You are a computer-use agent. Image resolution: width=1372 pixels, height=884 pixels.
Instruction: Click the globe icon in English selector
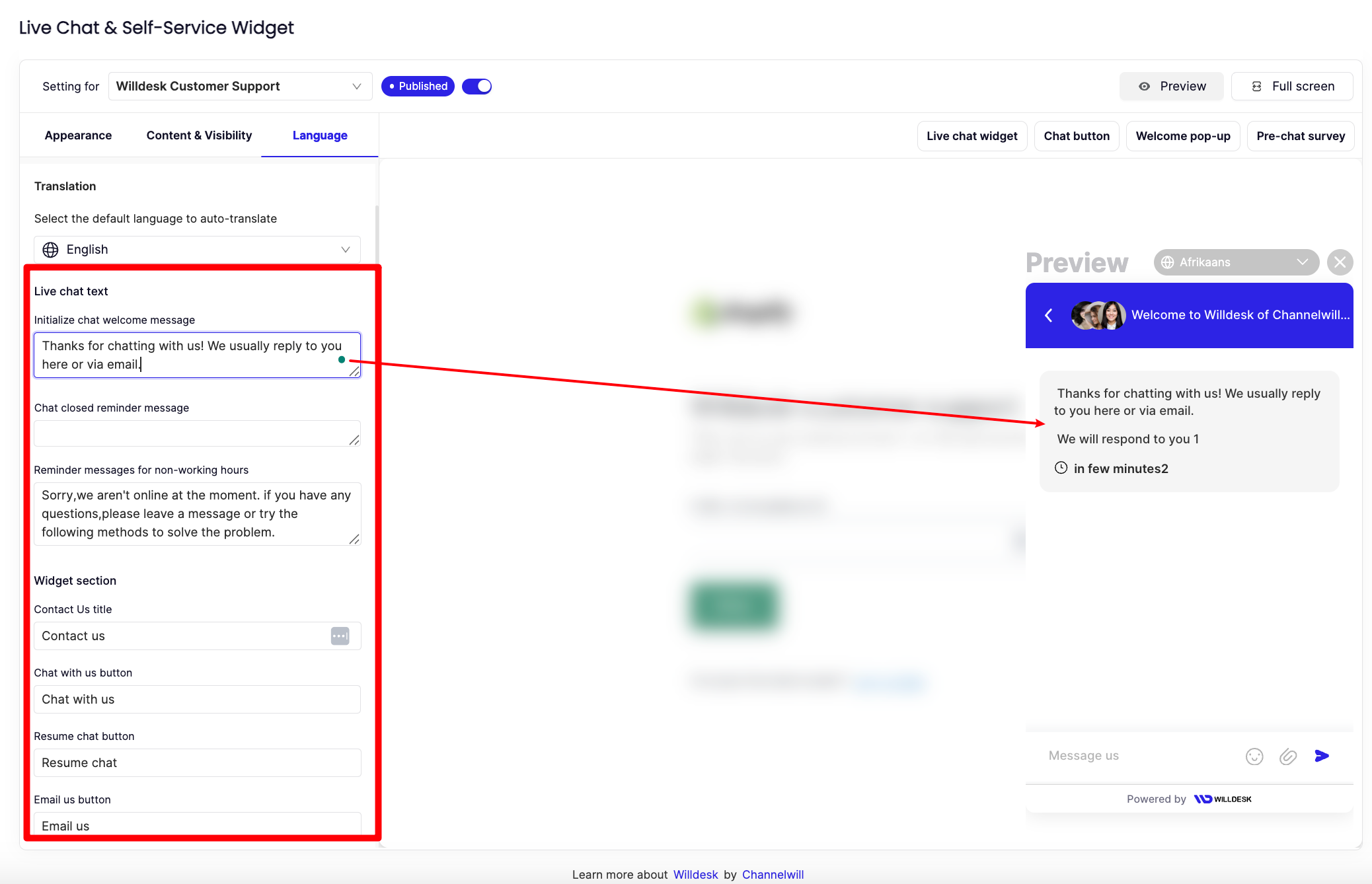pos(50,250)
